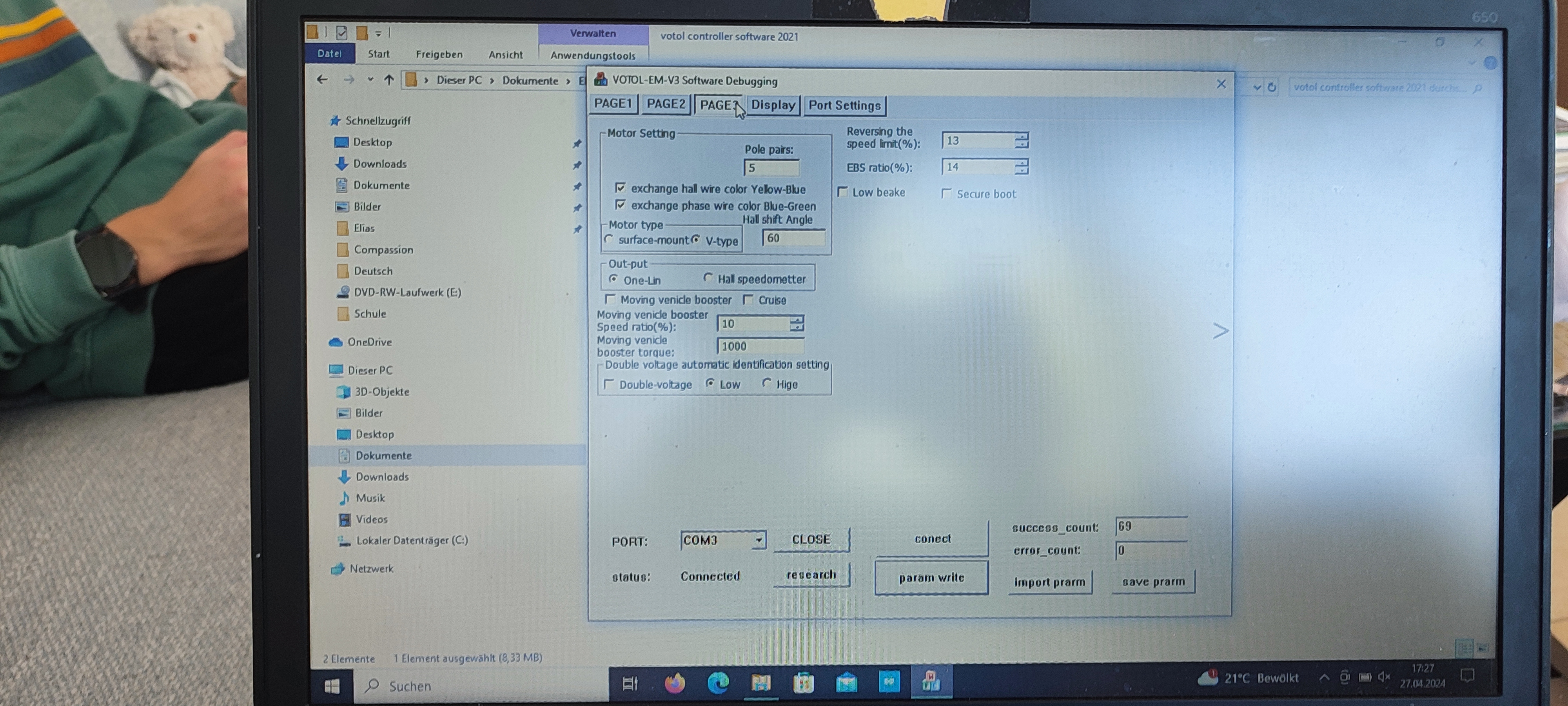Click the Votol software taskbar icon

[931, 682]
